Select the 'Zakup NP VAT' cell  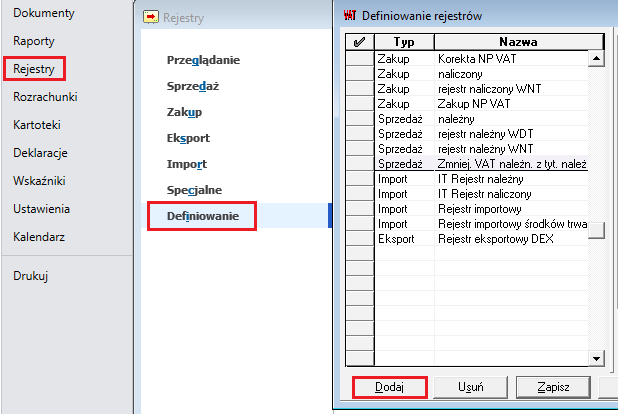tap(511, 103)
